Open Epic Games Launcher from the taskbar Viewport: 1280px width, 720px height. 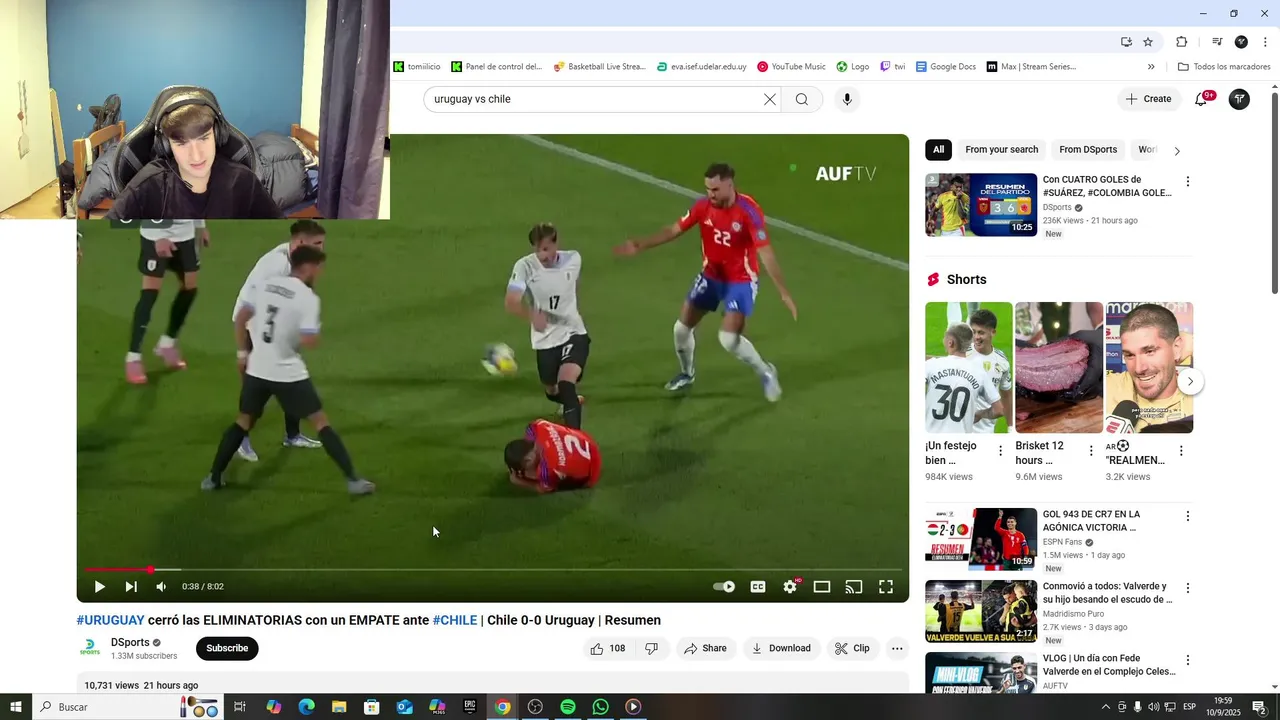click(x=470, y=707)
